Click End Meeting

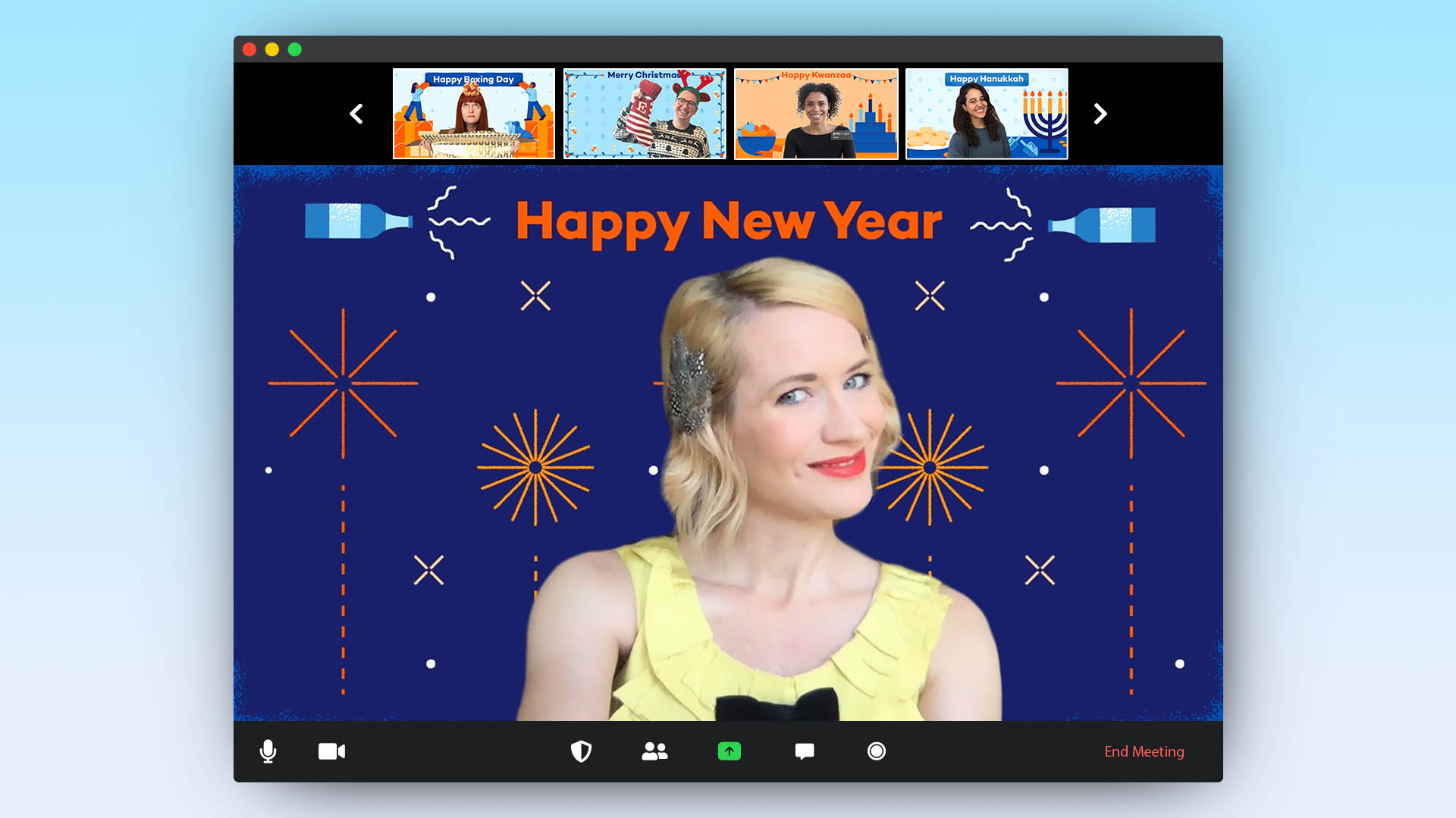click(1144, 751)
